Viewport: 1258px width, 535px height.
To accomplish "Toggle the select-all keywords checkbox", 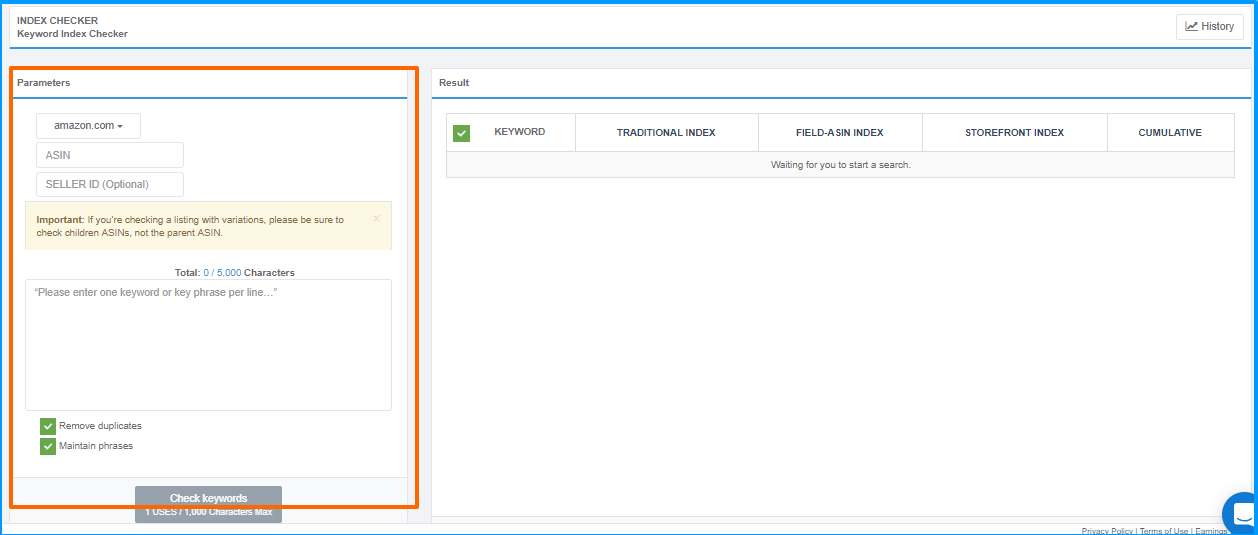I will (461, 133).
